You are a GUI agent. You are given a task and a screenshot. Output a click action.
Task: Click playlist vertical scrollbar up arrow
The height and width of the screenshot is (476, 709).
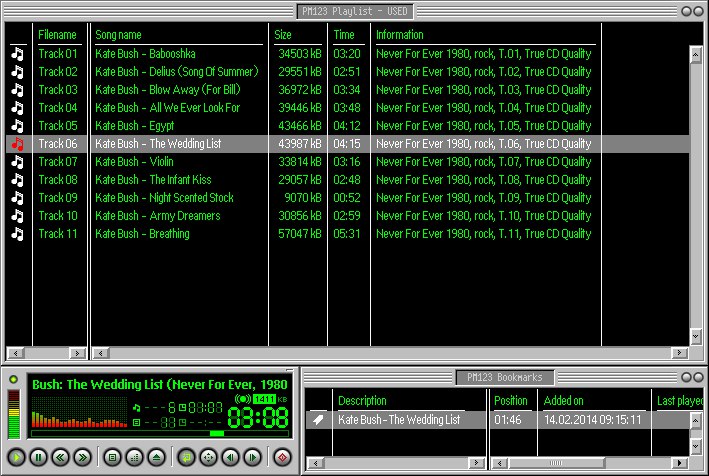click(695, 56)
